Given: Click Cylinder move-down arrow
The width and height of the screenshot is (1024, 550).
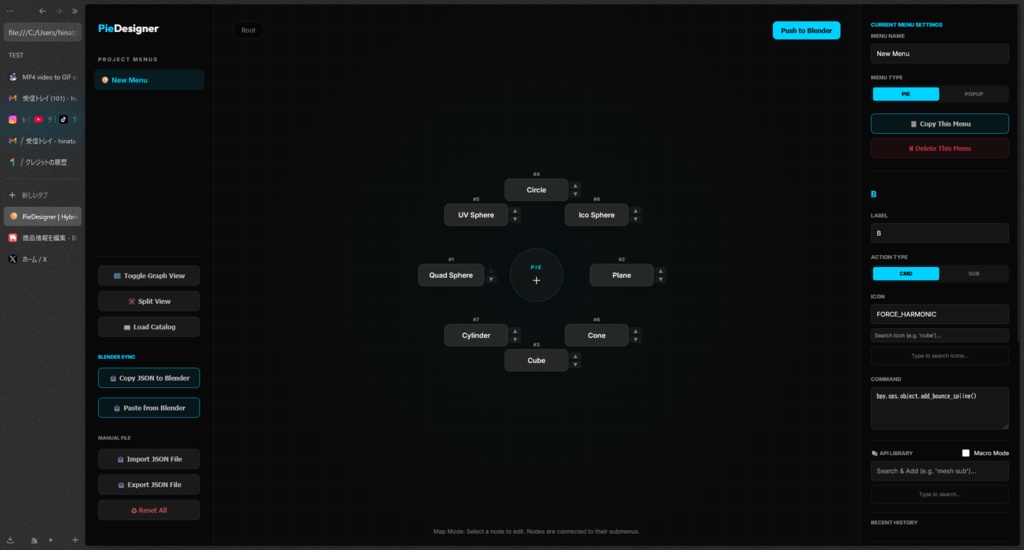Looking at the screenshot, I should point(515,340).
